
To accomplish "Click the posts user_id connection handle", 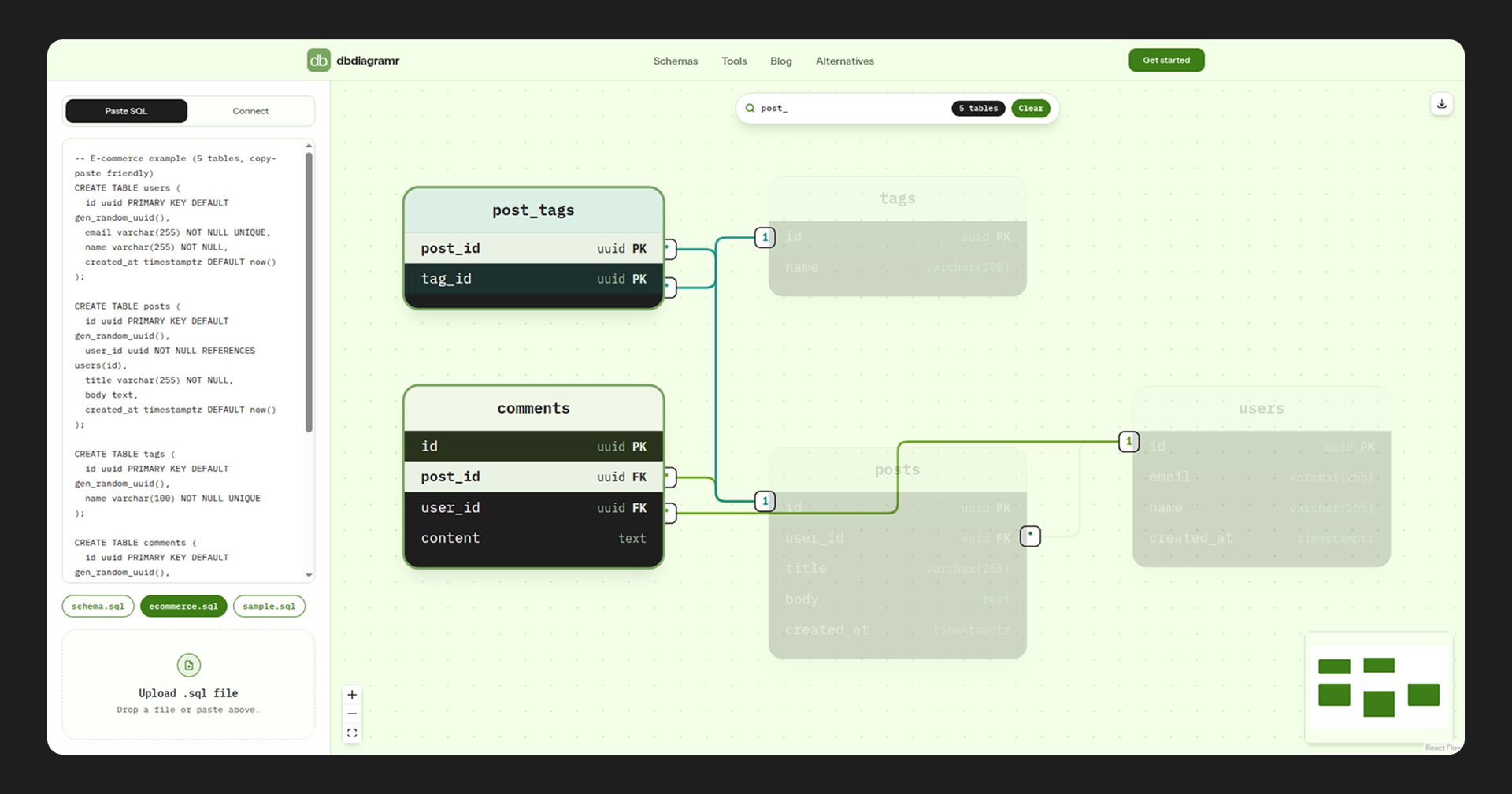I will [1030, 536].
